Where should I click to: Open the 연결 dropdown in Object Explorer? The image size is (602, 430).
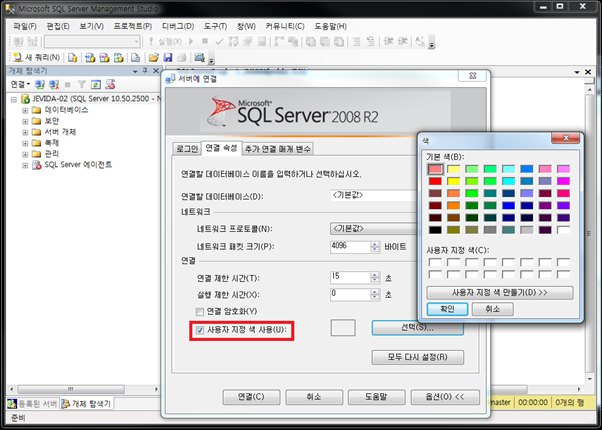[20, 84]
